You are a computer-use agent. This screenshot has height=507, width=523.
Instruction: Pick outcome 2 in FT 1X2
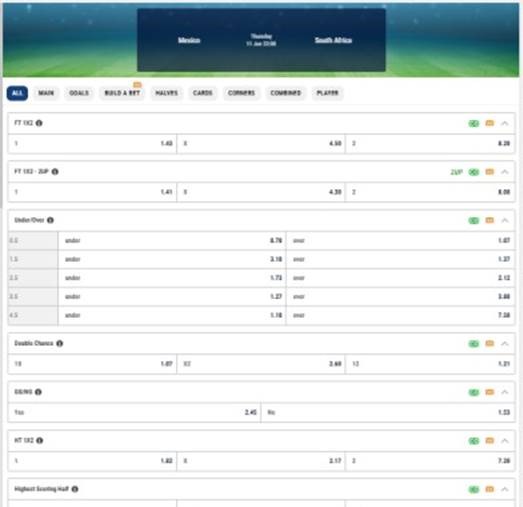tap(430, 144)
